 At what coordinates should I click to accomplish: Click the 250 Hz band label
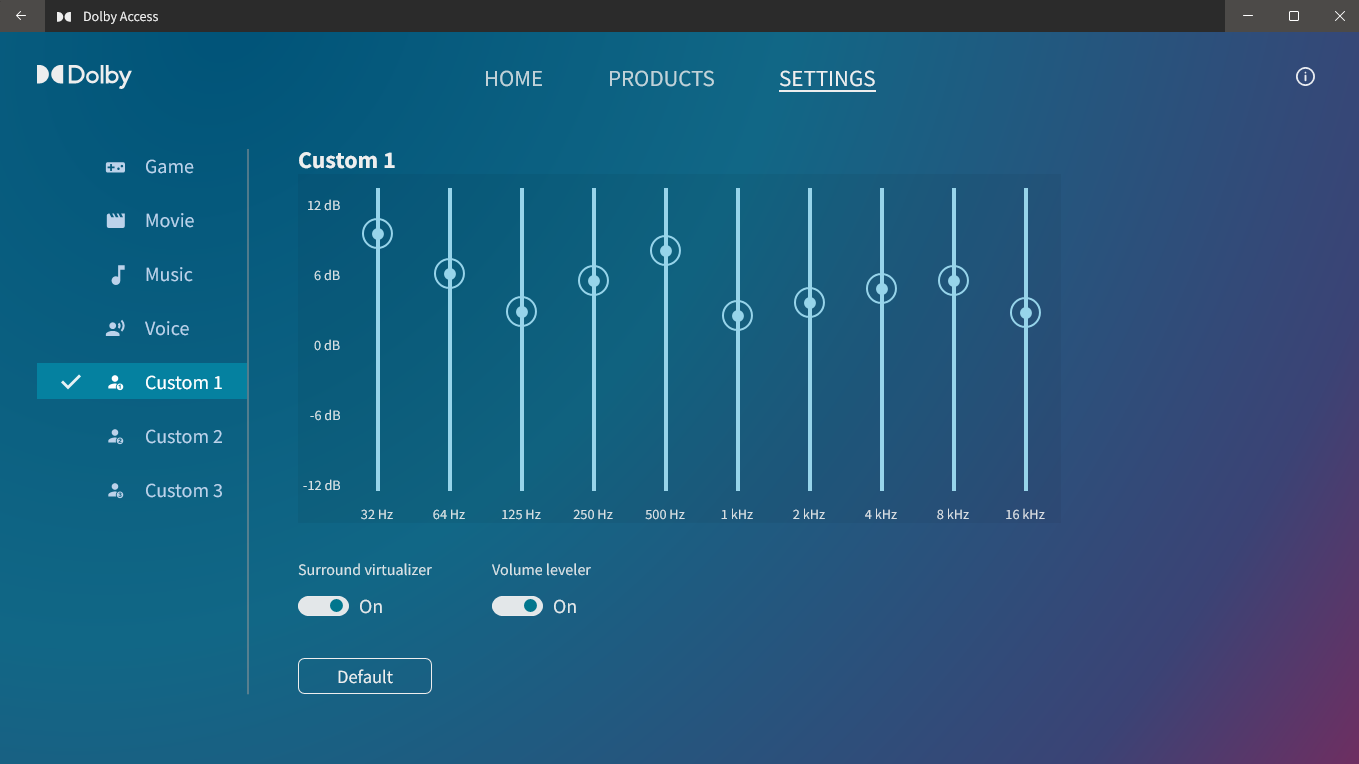[593, 515]
